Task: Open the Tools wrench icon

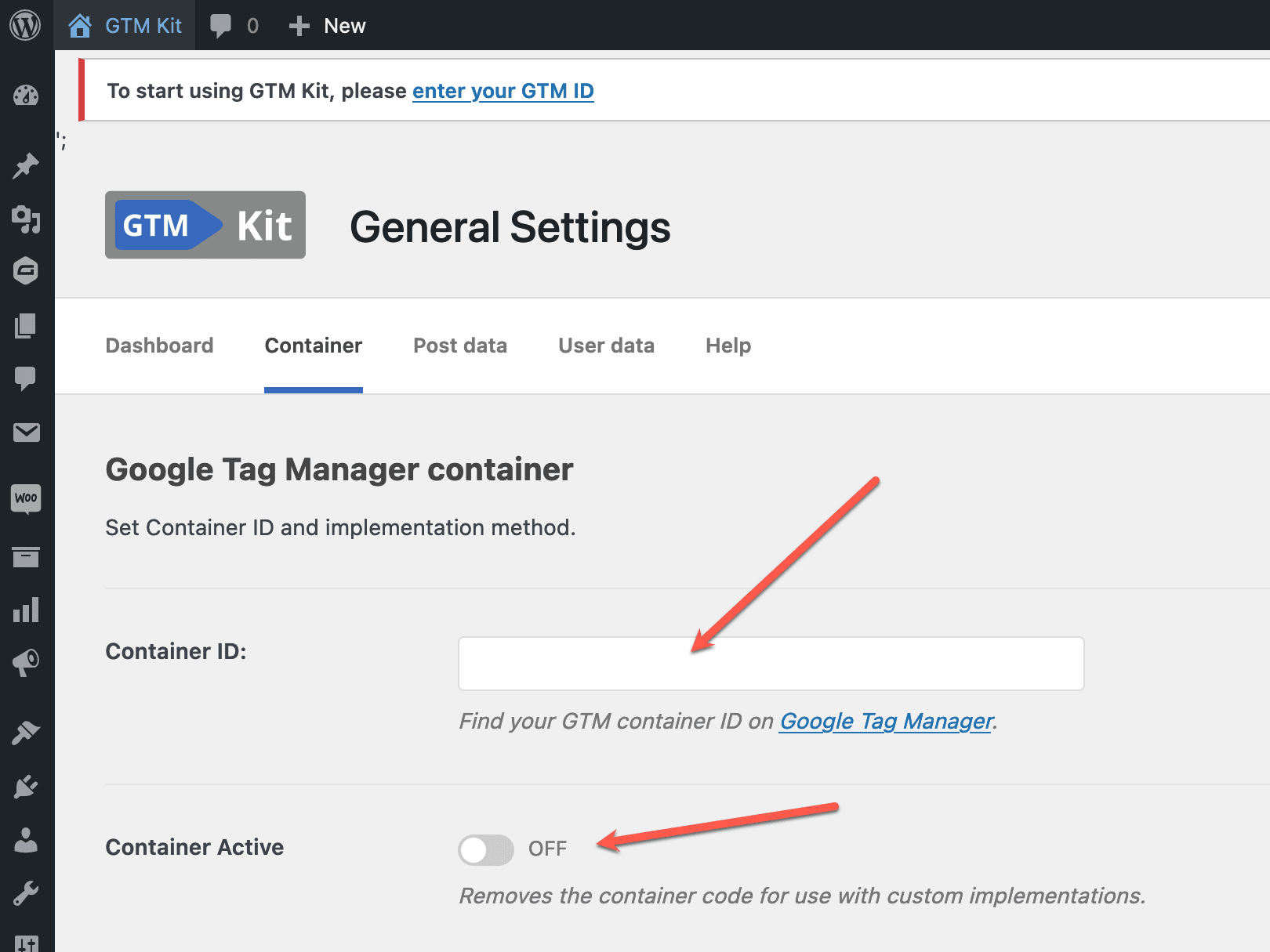Action: click(26, 893)
